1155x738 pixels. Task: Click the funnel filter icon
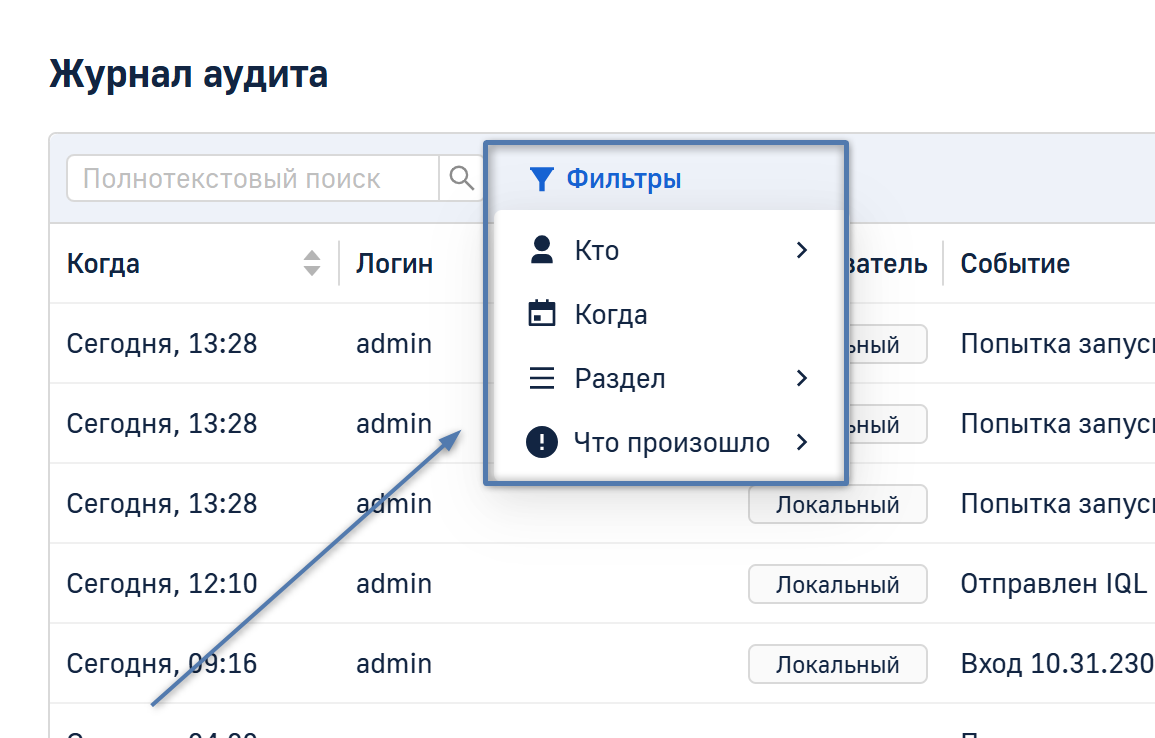pos(541,179)
